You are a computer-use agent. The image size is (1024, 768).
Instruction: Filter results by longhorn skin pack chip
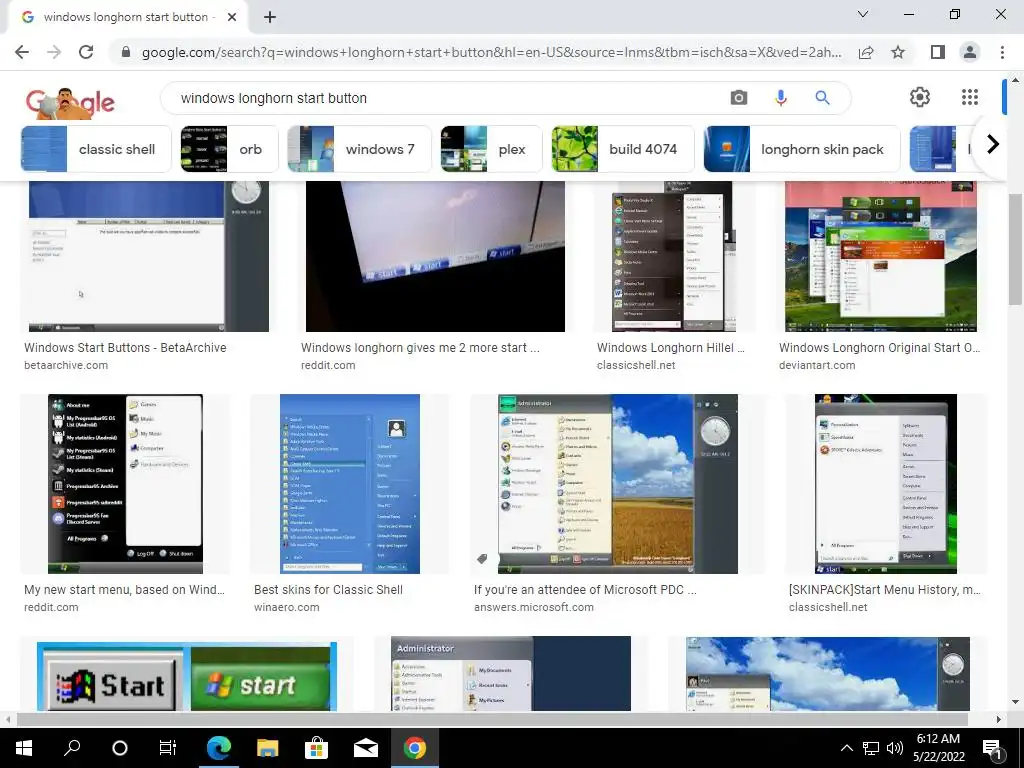(801, 149)
